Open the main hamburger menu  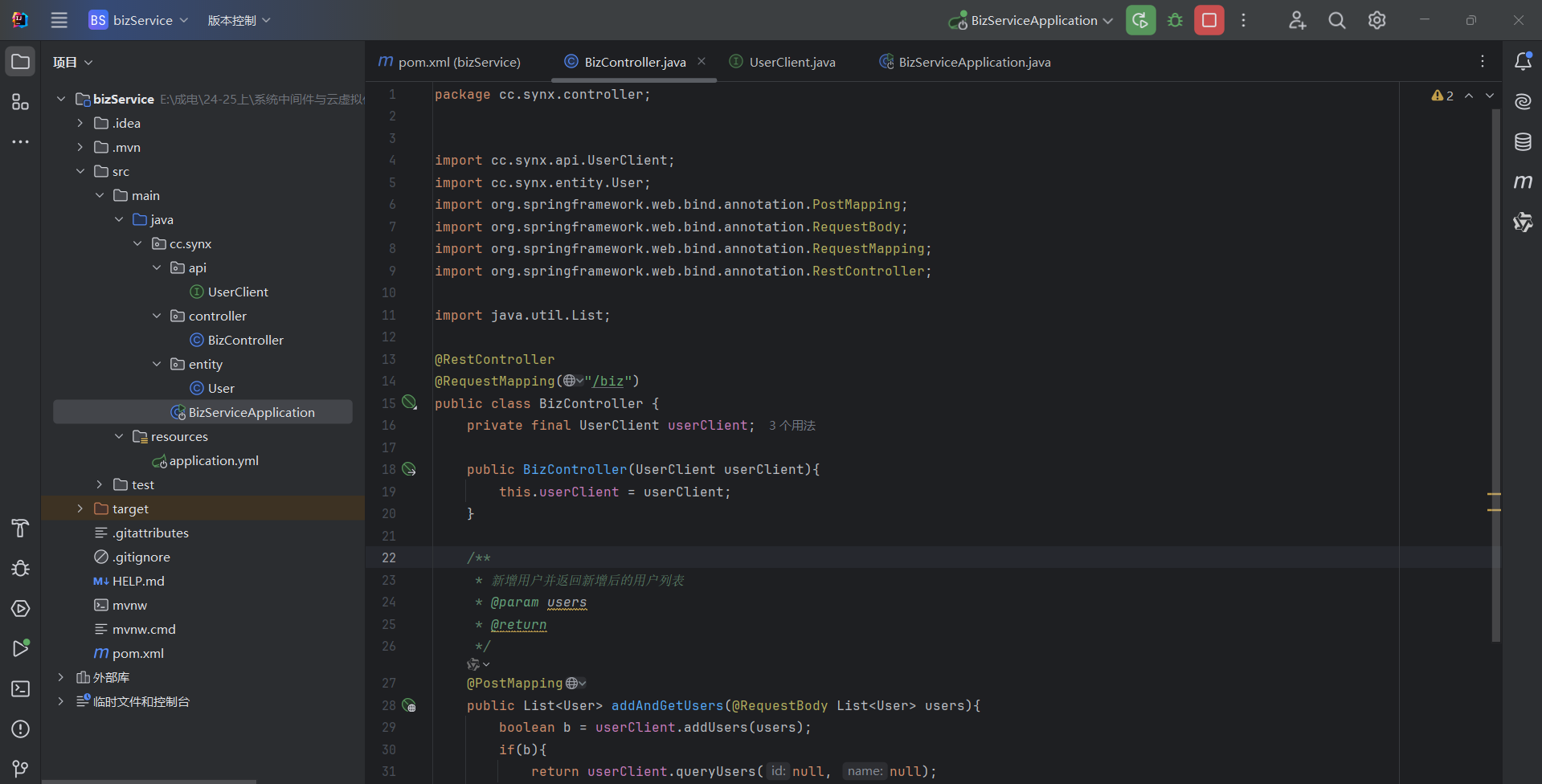click(x=59, y=20)
